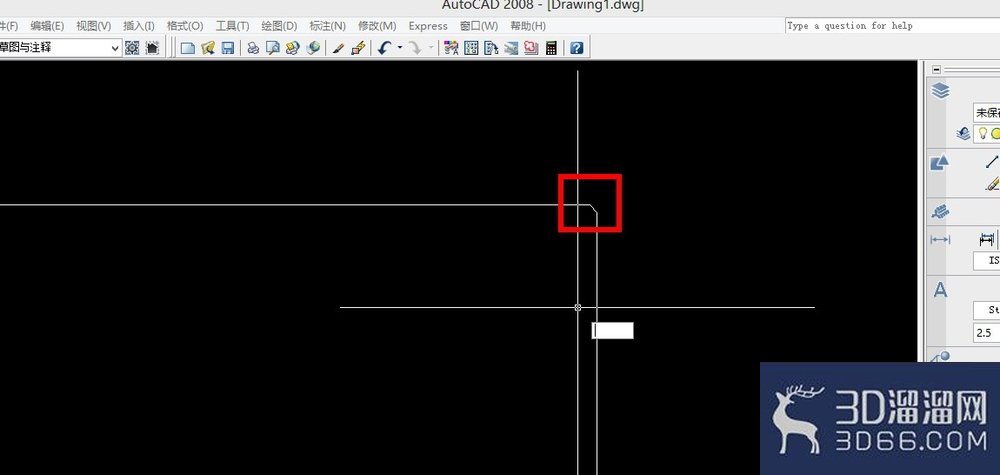This screenshot has width=1000, height=475.
Task: Open Markup Set Manager icon
Action: click(531, 48)
